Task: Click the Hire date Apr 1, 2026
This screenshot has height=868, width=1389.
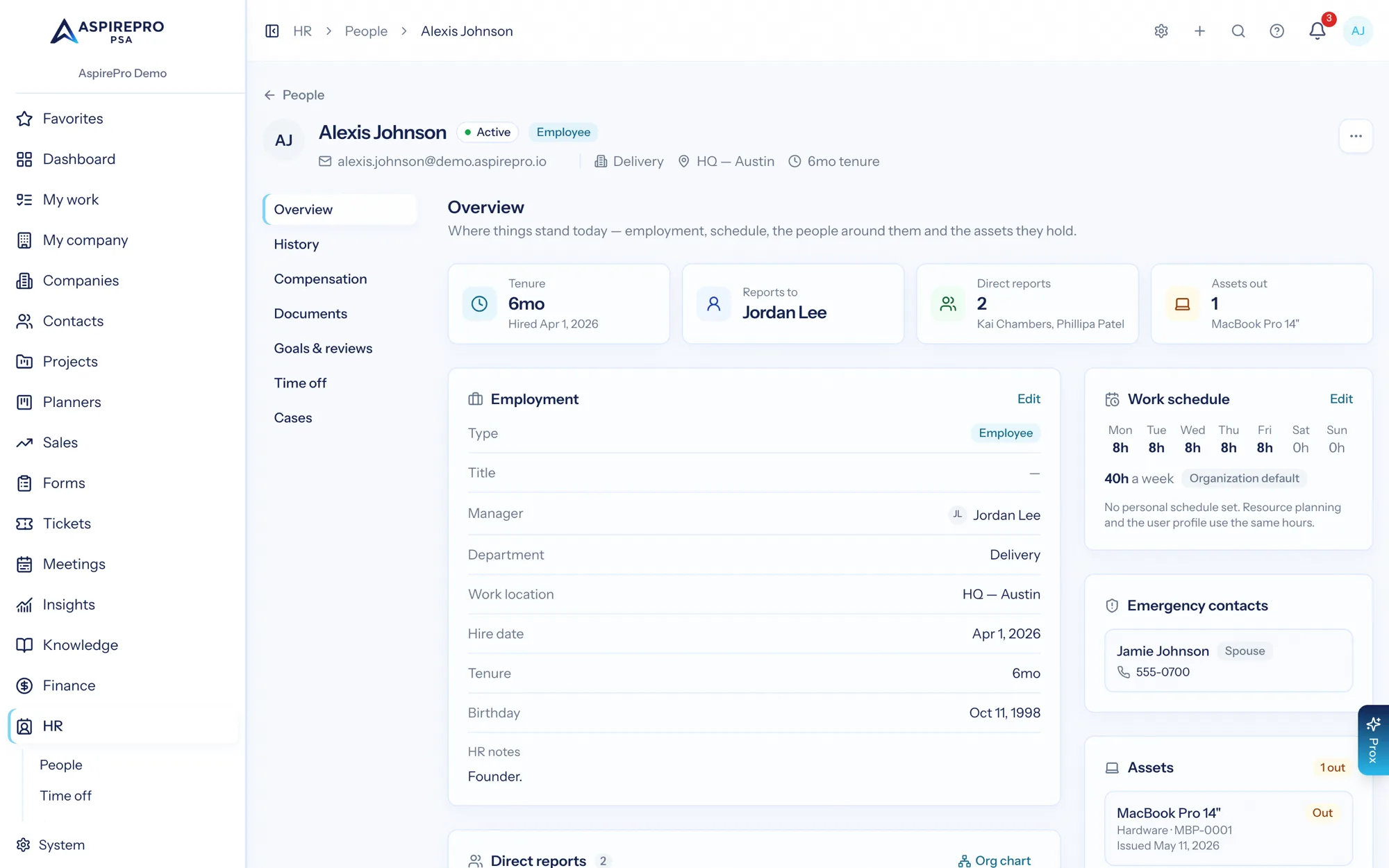Action: point(1006,634)
